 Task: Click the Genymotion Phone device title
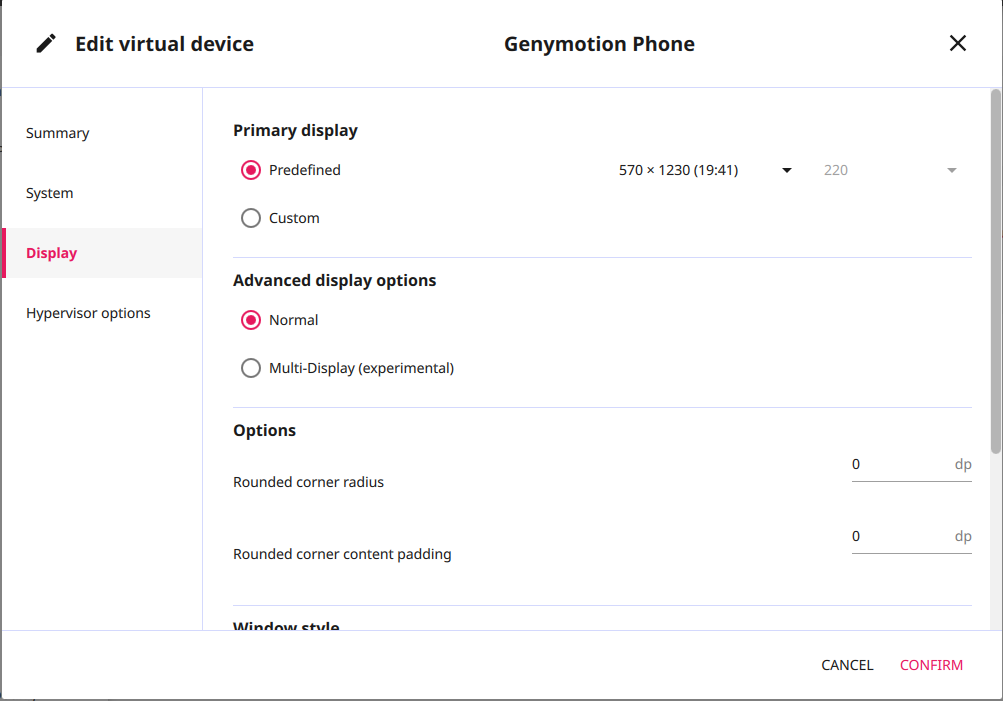pyautogui.click(x=599, y=44)
